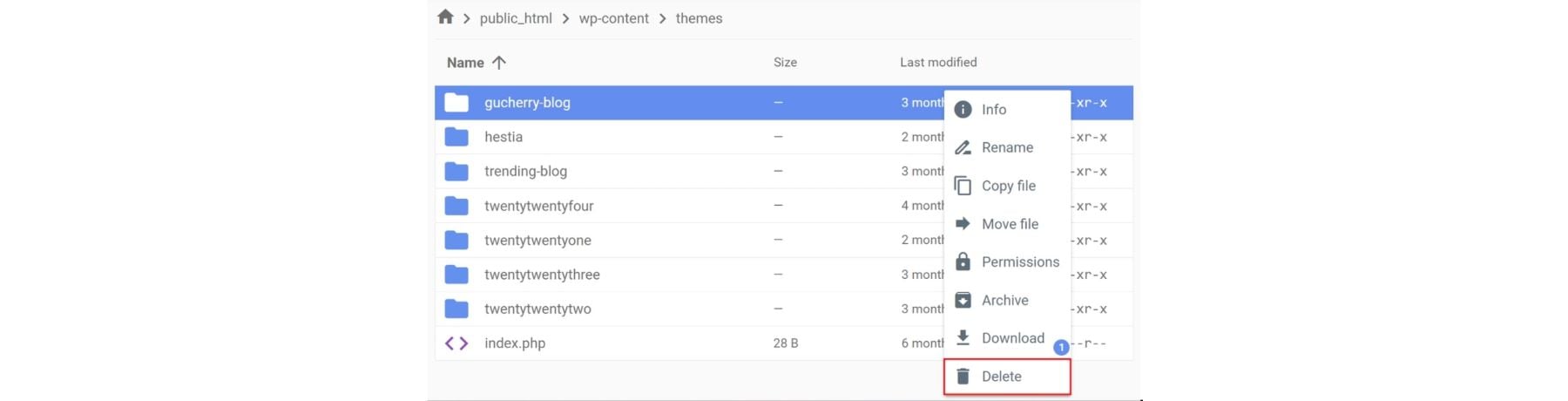
Task: Click the Rename pencil icon
Action: 963,148
